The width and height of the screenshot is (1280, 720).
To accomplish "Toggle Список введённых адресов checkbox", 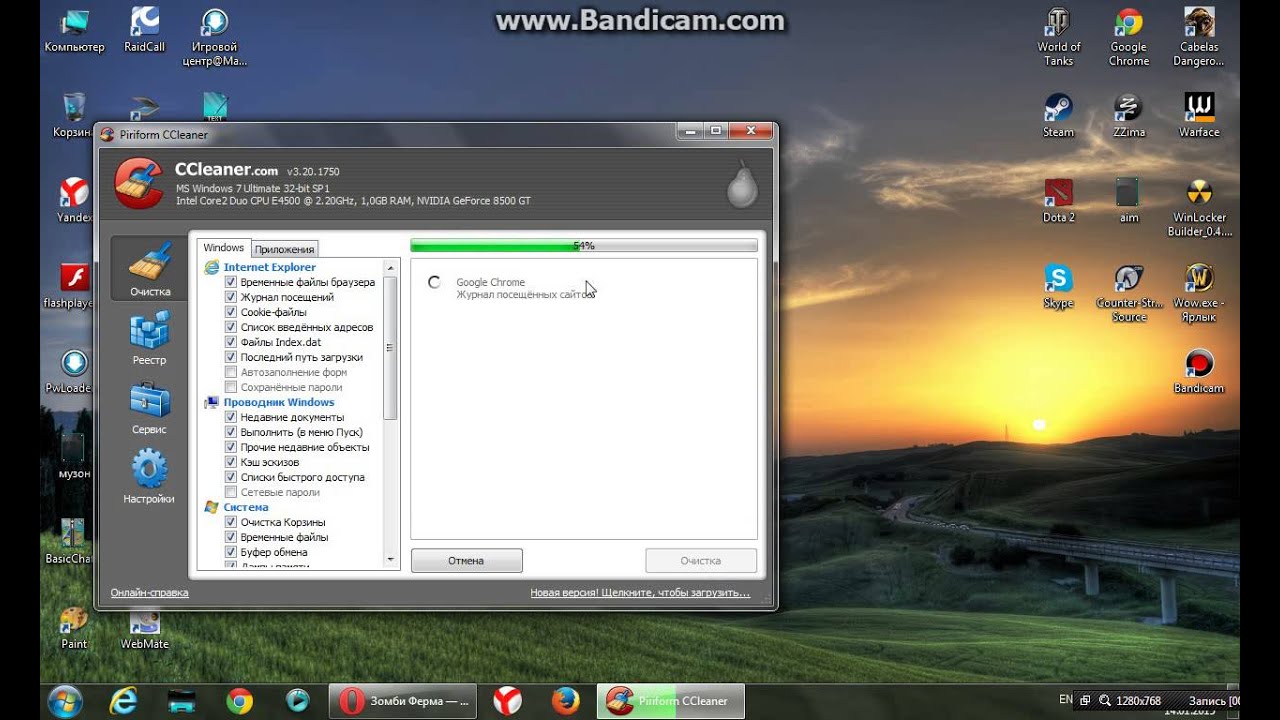I will (x=231, y=327).
